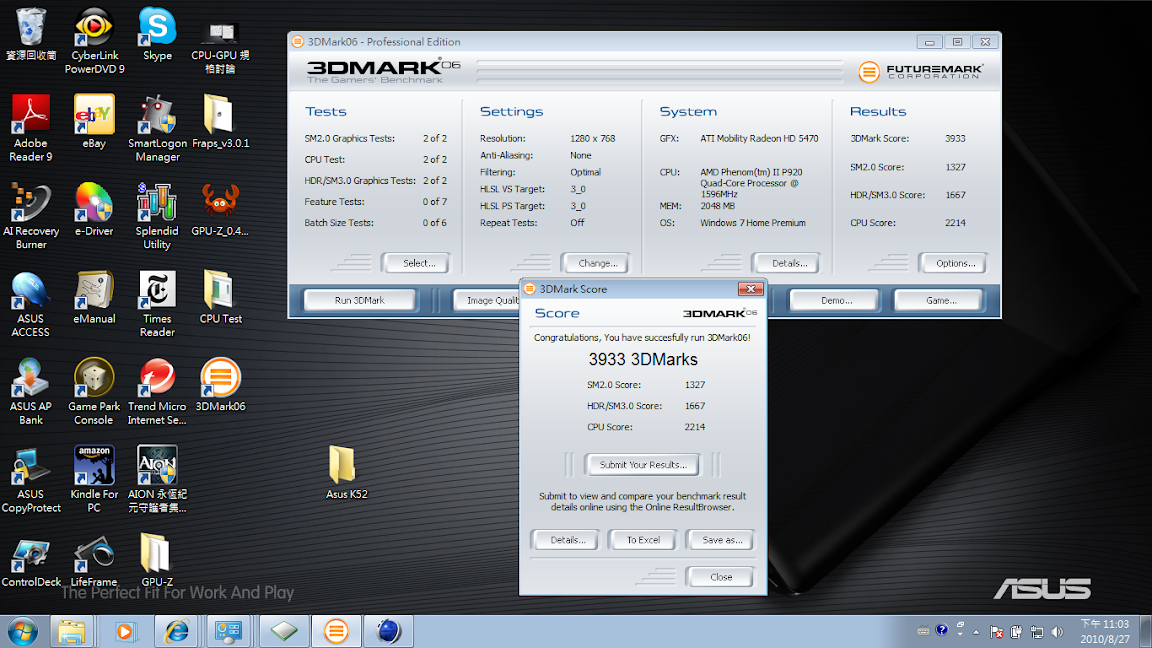This screenshot has width=1152, height=648.
Task: Click the Futuremark Corporation logo
Action: pos(921,71)
